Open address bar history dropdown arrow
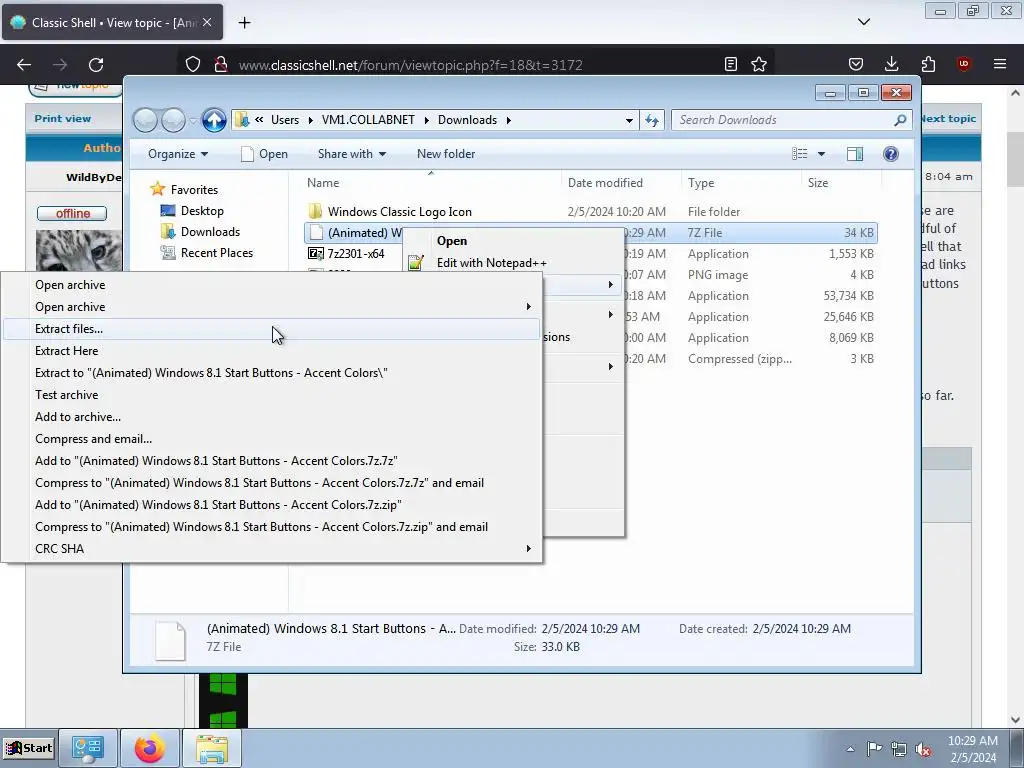This screenshot has height=768, width=1024. click(x=629, y=121)
